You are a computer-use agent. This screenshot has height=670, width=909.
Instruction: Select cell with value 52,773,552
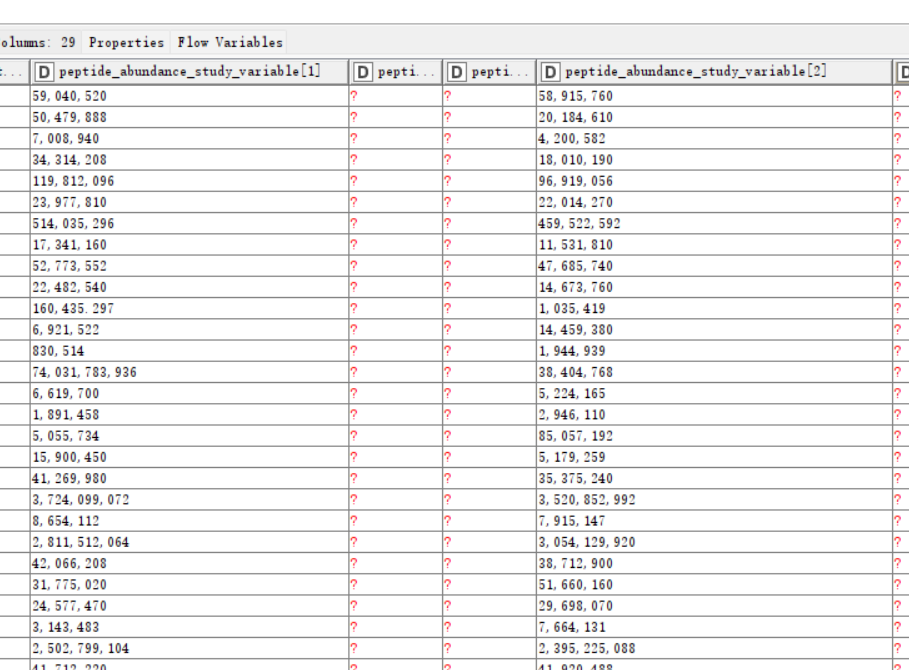click(190, 266)
